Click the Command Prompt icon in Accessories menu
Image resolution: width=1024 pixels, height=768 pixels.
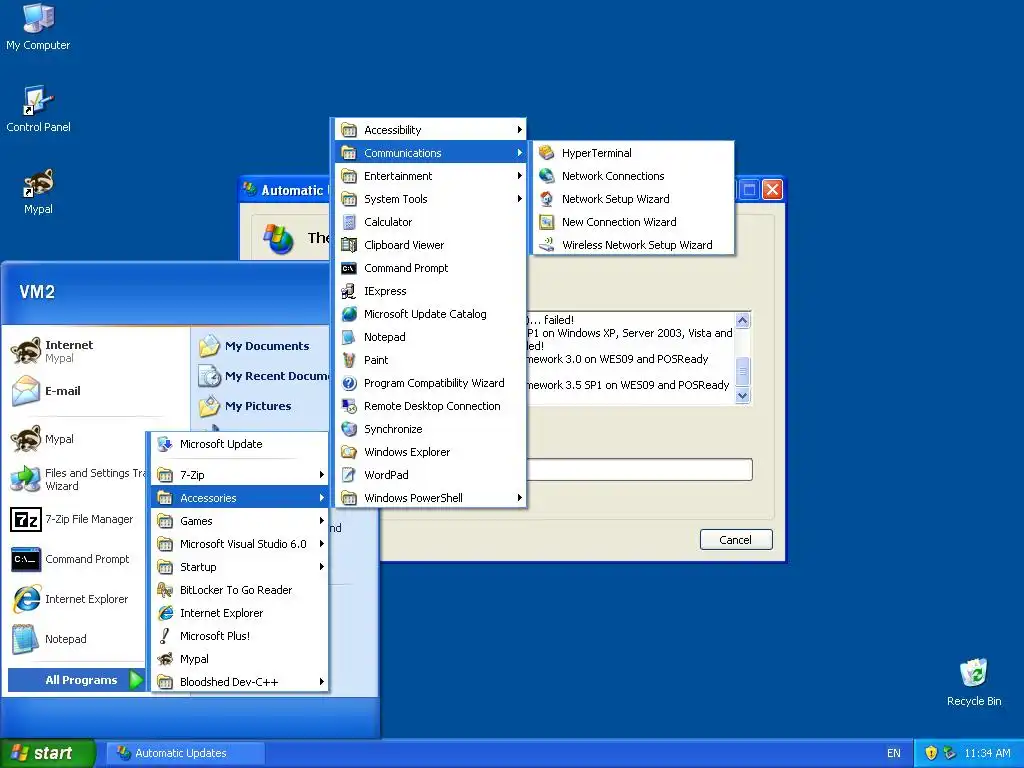click(x=349, y=268)
